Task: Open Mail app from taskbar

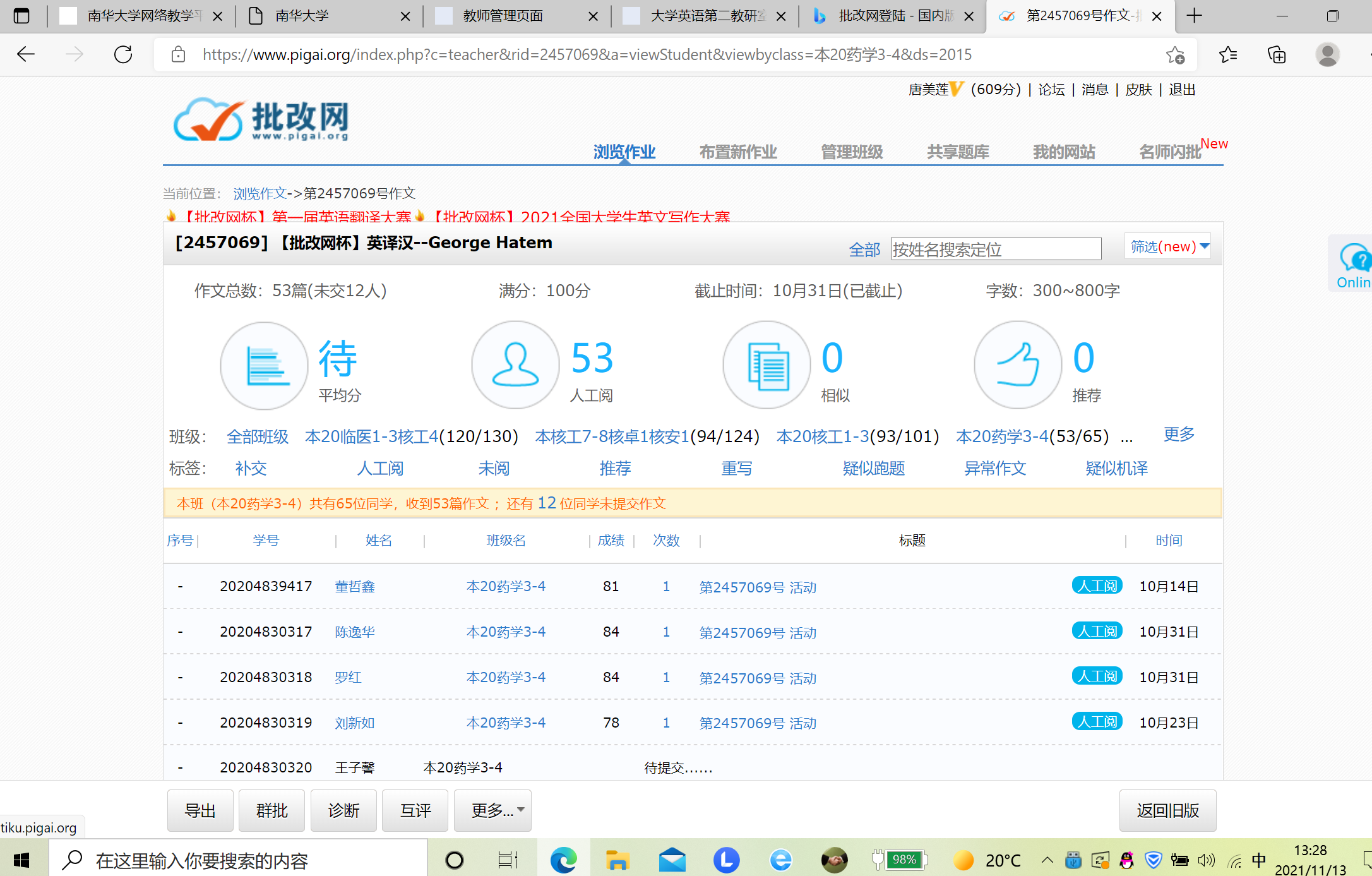Action: 672,860
